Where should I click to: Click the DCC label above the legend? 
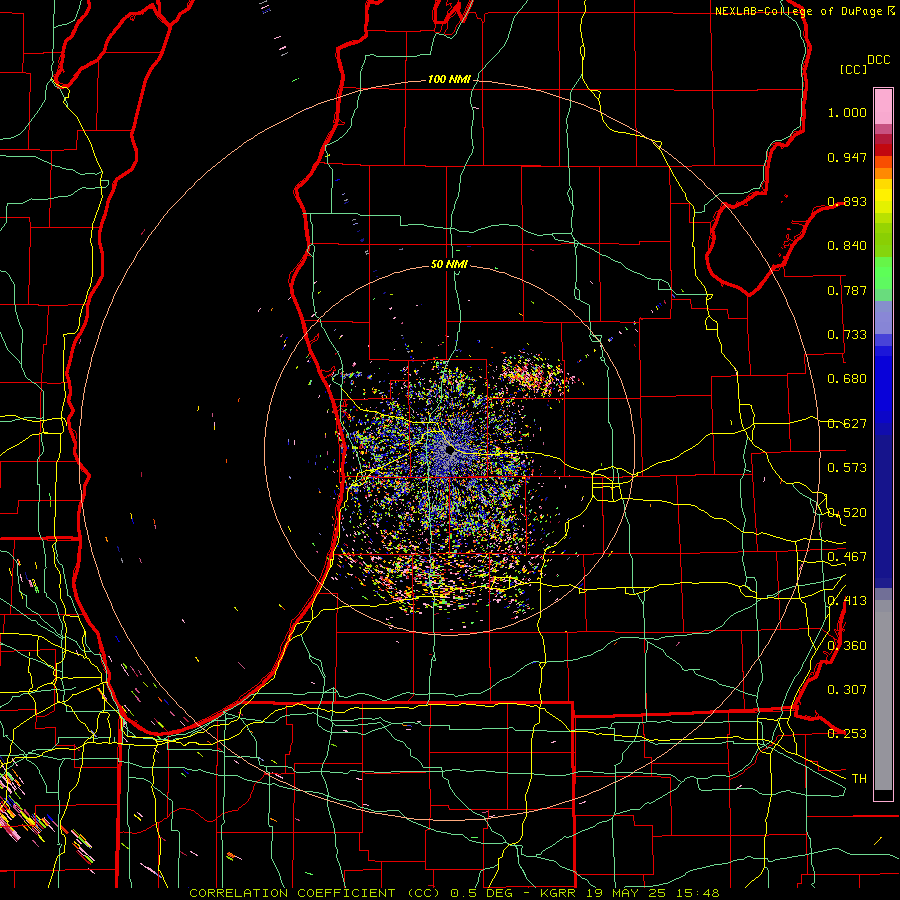tap(878, 60)
